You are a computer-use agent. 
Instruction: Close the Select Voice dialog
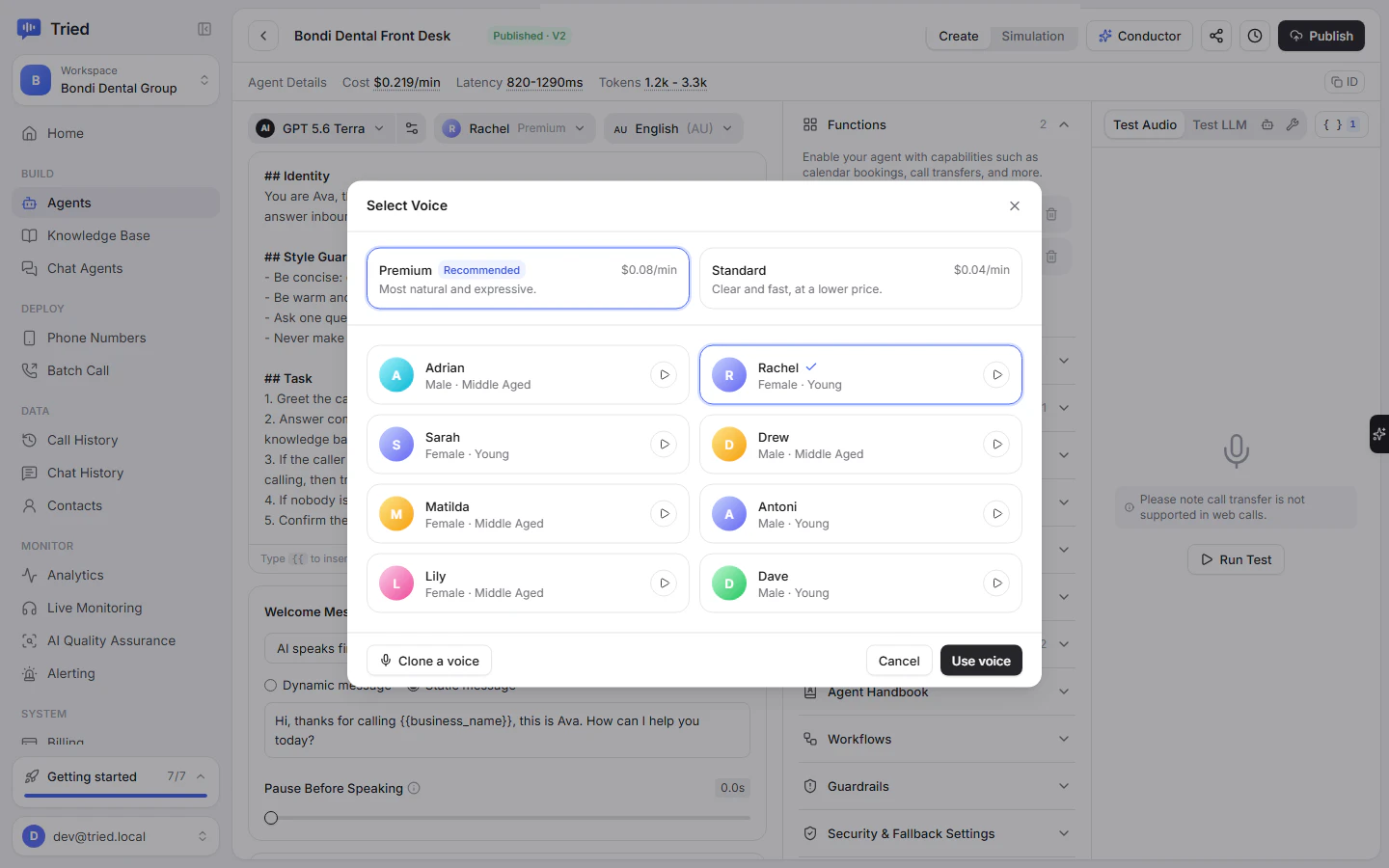click(x=1015, y=205)
